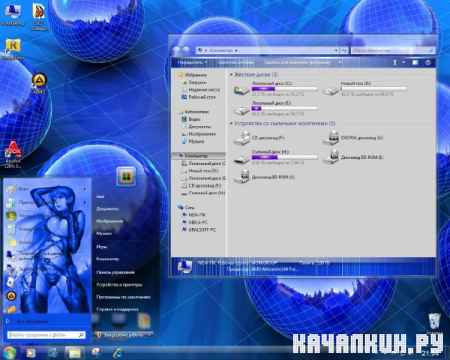Click the Explorer help icon

point(428,62)
